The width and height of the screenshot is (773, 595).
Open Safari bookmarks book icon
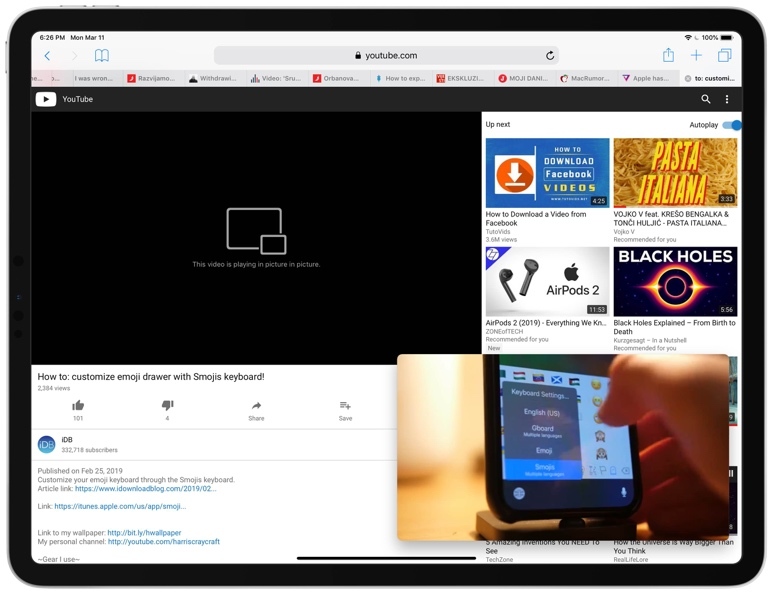[101, 56]
